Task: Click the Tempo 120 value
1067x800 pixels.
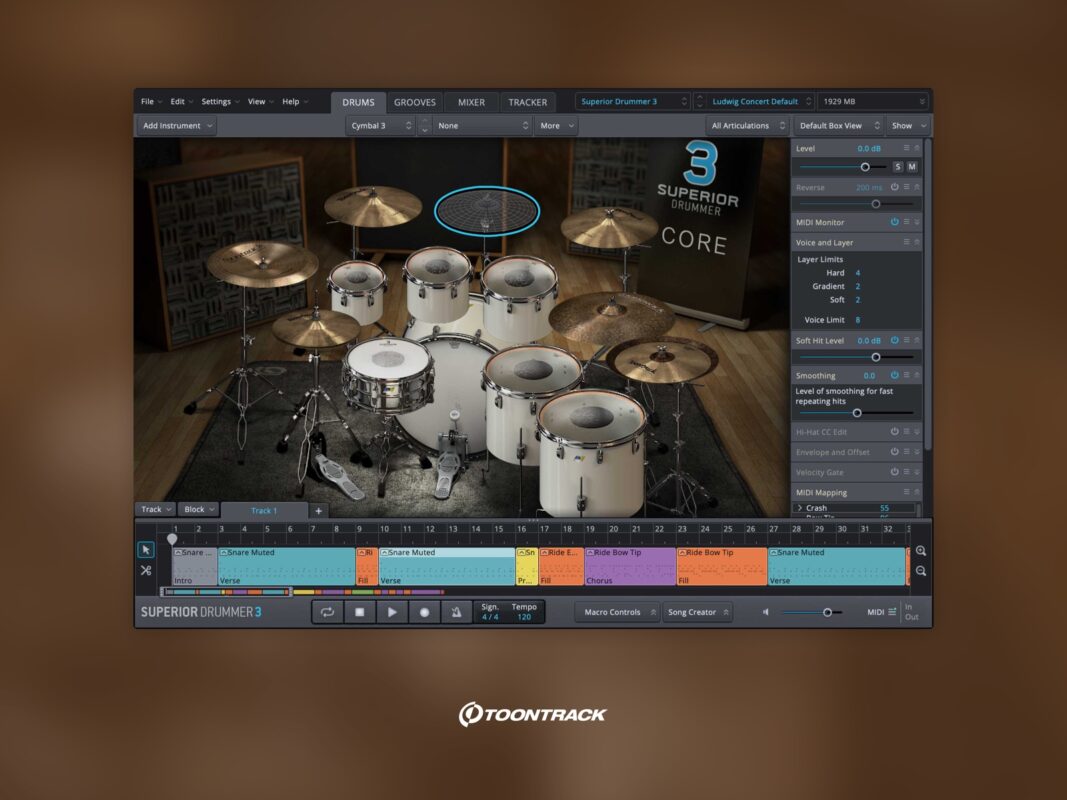Action: coord(524,617)
